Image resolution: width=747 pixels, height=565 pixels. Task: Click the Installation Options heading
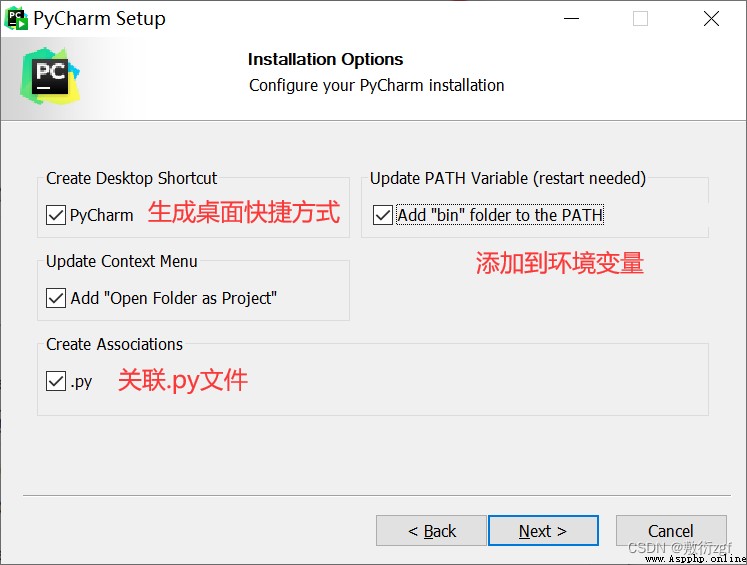pyautogui.click(x=325, y=60)
